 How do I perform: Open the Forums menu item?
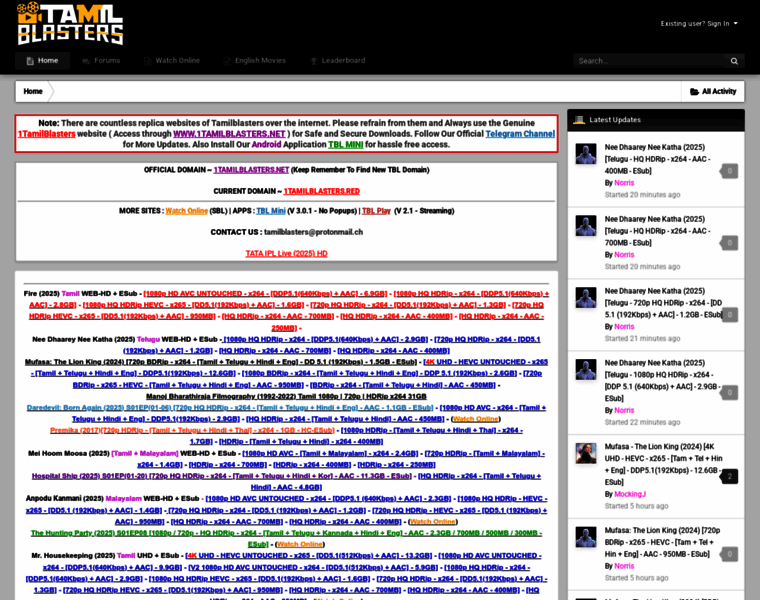click(101, 61)
